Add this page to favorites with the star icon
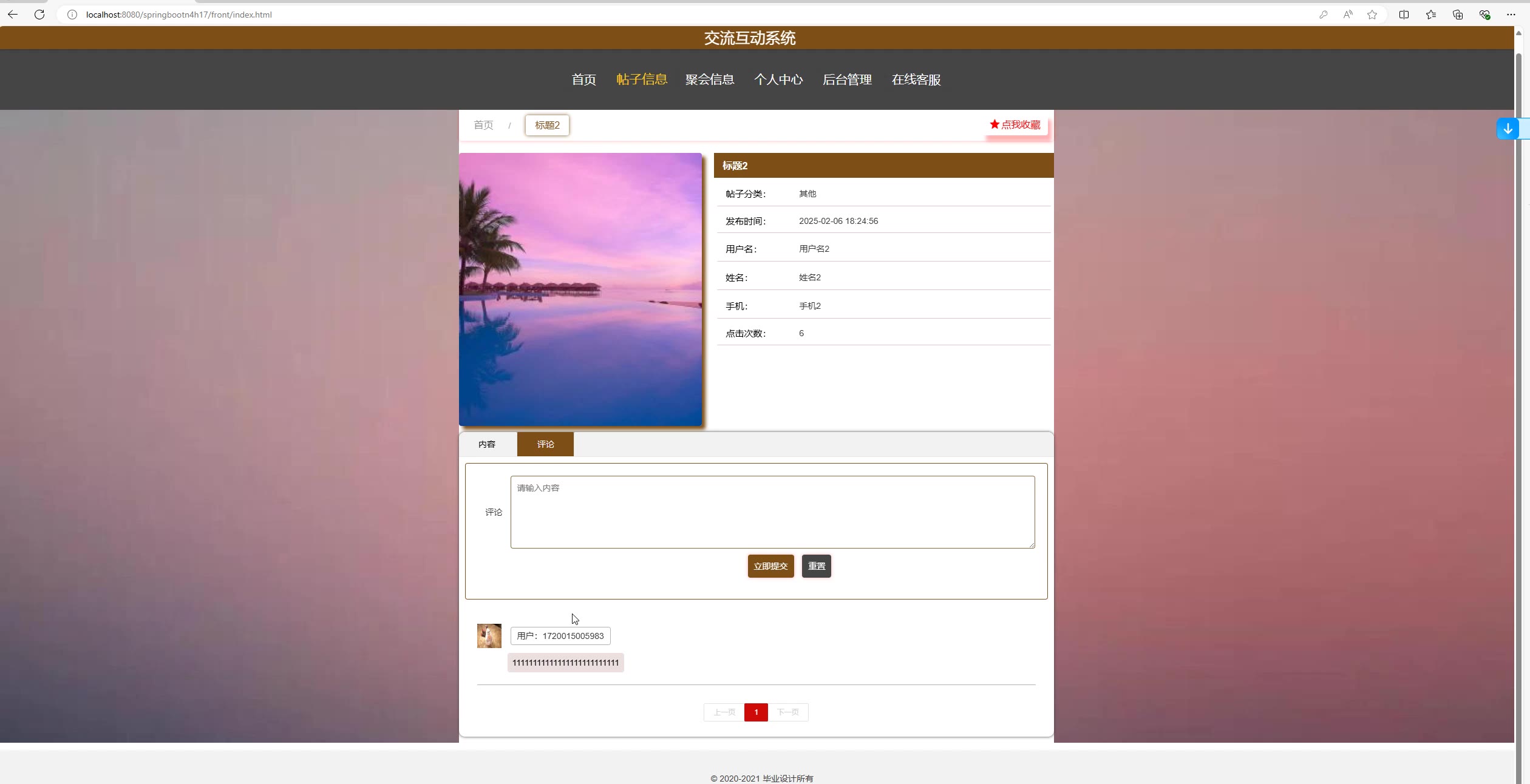This screenshot has height=784, width=1530. coord(1372,15)
